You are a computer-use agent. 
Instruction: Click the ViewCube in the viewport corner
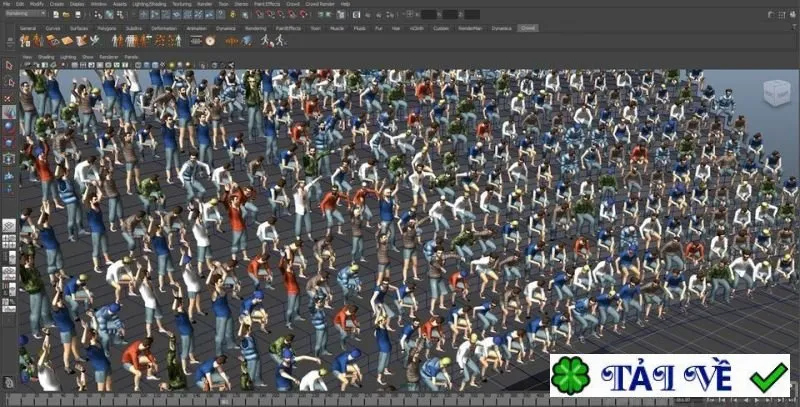(777, 93)
